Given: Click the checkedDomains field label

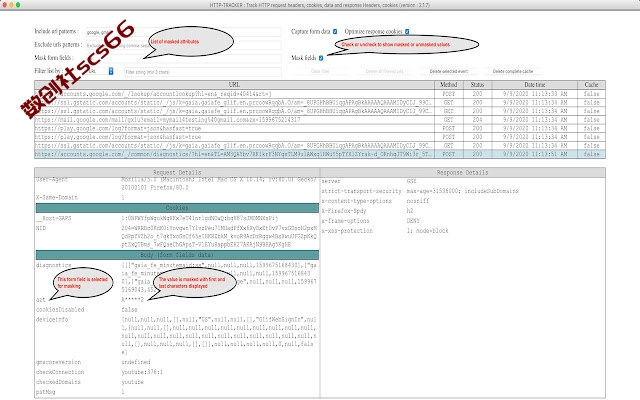Looking at the screenshot, I should (58, 382).
